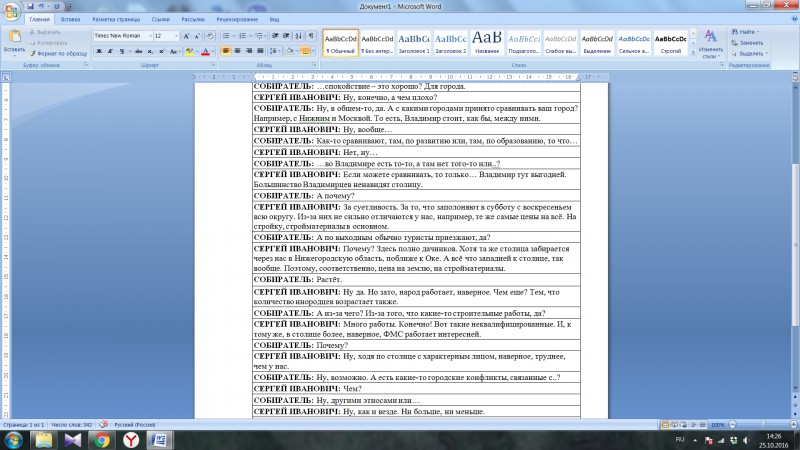
Task: Center the paragraph text
Action: (x=237, y=51)
